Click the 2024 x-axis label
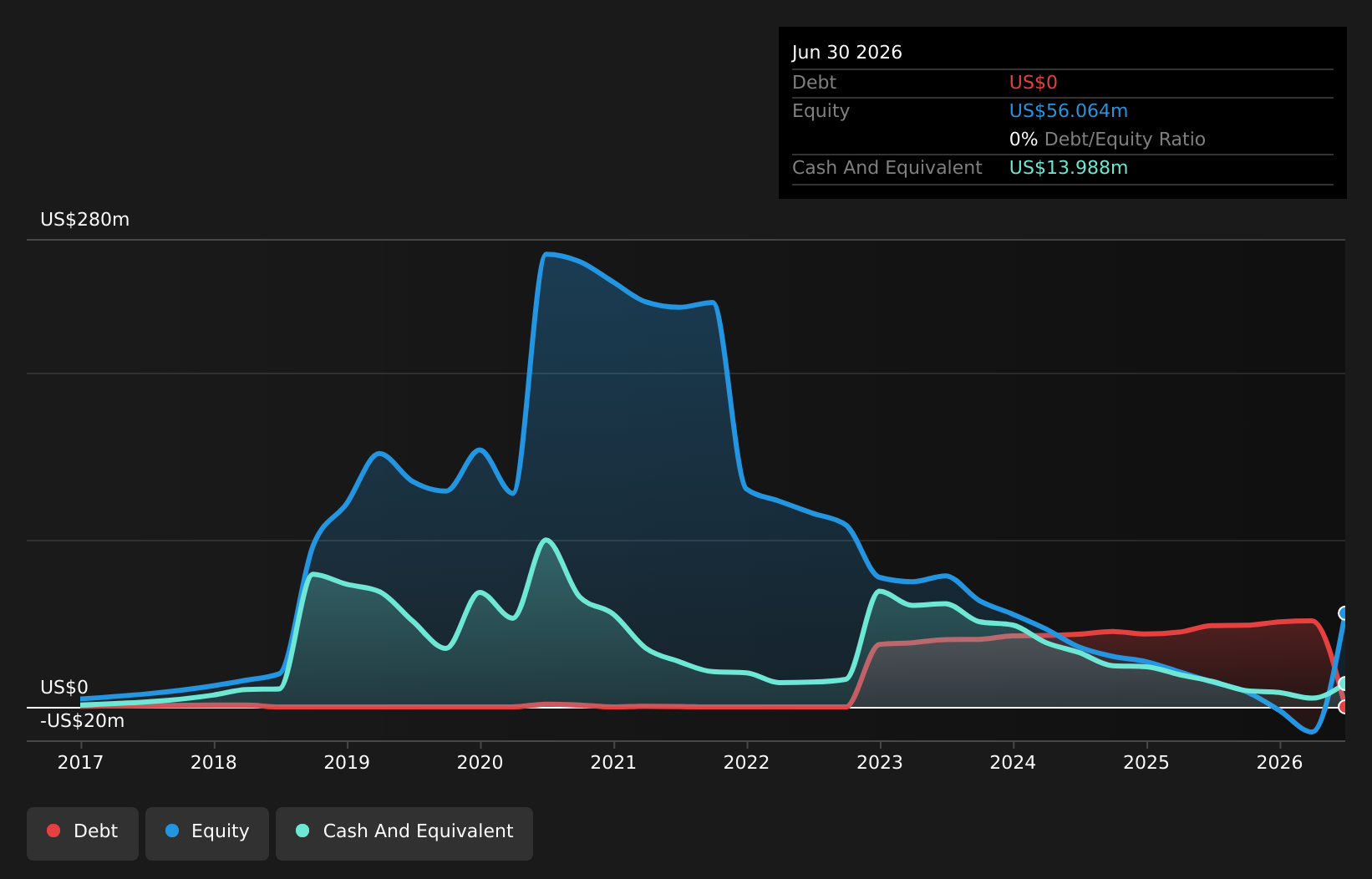 (1014, 763)
